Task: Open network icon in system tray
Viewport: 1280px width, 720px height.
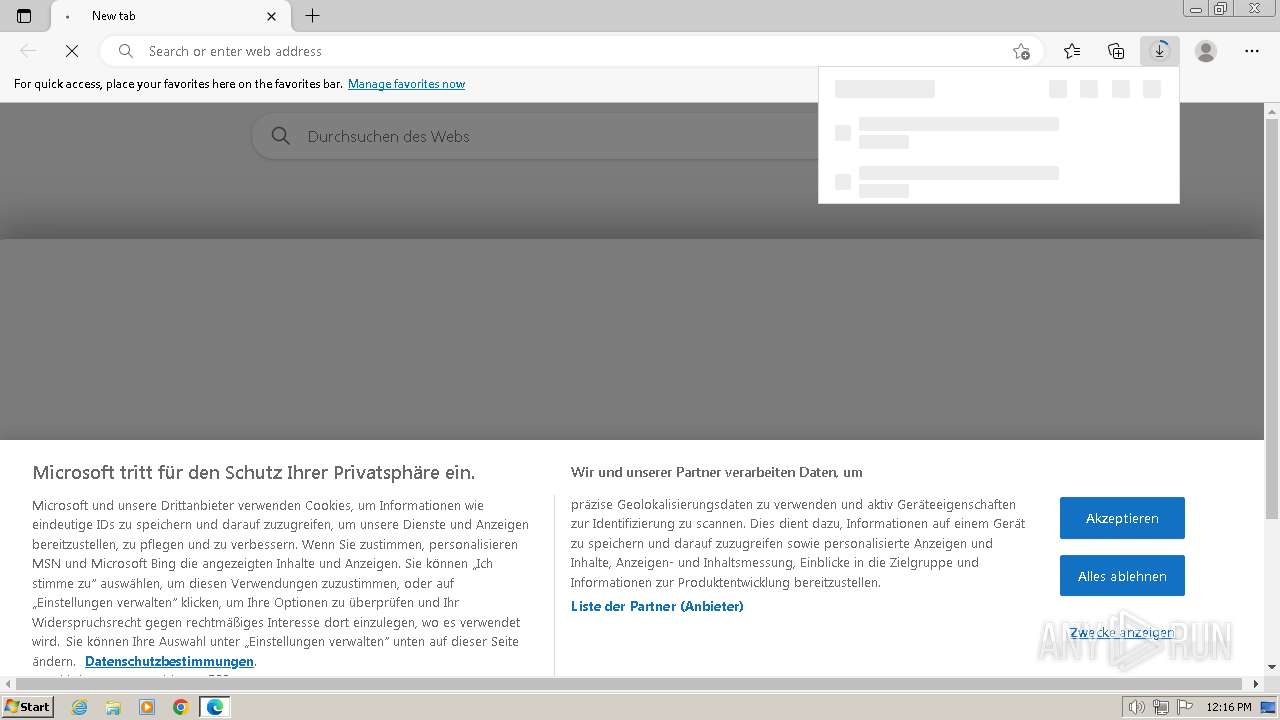Action: [1161, 707]
